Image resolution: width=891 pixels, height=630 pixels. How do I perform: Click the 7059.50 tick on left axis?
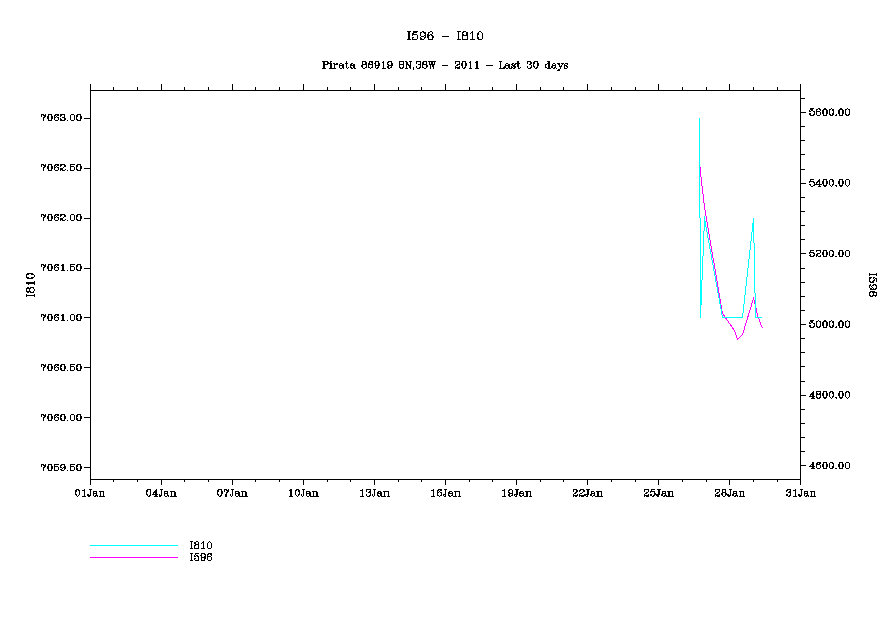click(61, 468)
